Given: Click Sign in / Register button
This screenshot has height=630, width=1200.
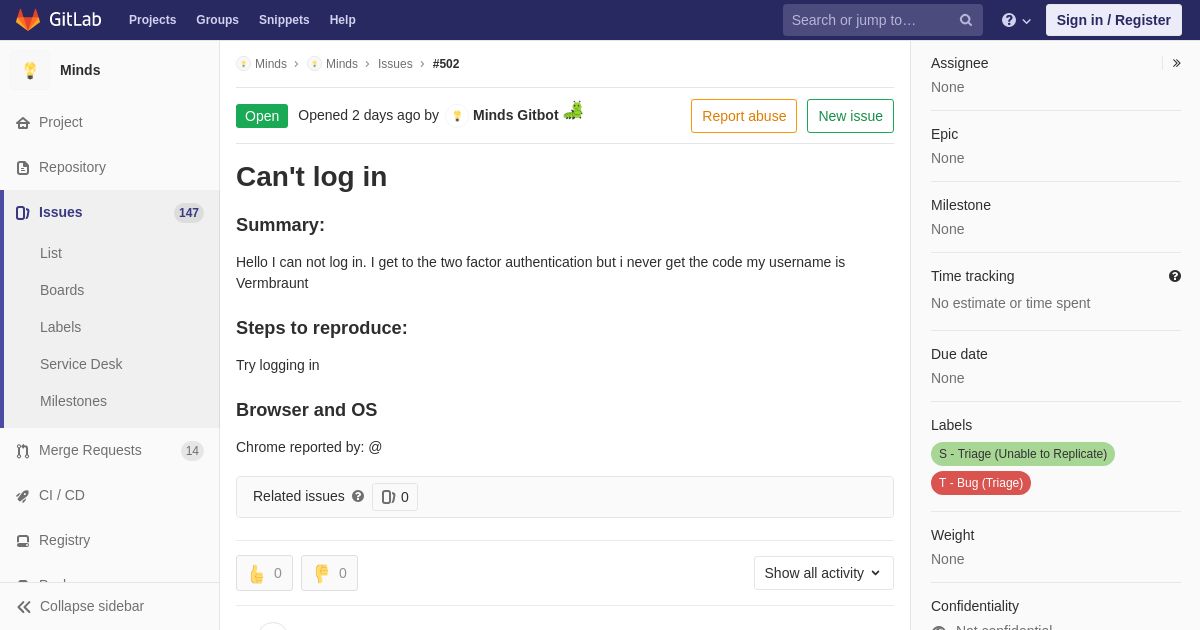Looking at the screenshot, I should [x=1114, y=20].
